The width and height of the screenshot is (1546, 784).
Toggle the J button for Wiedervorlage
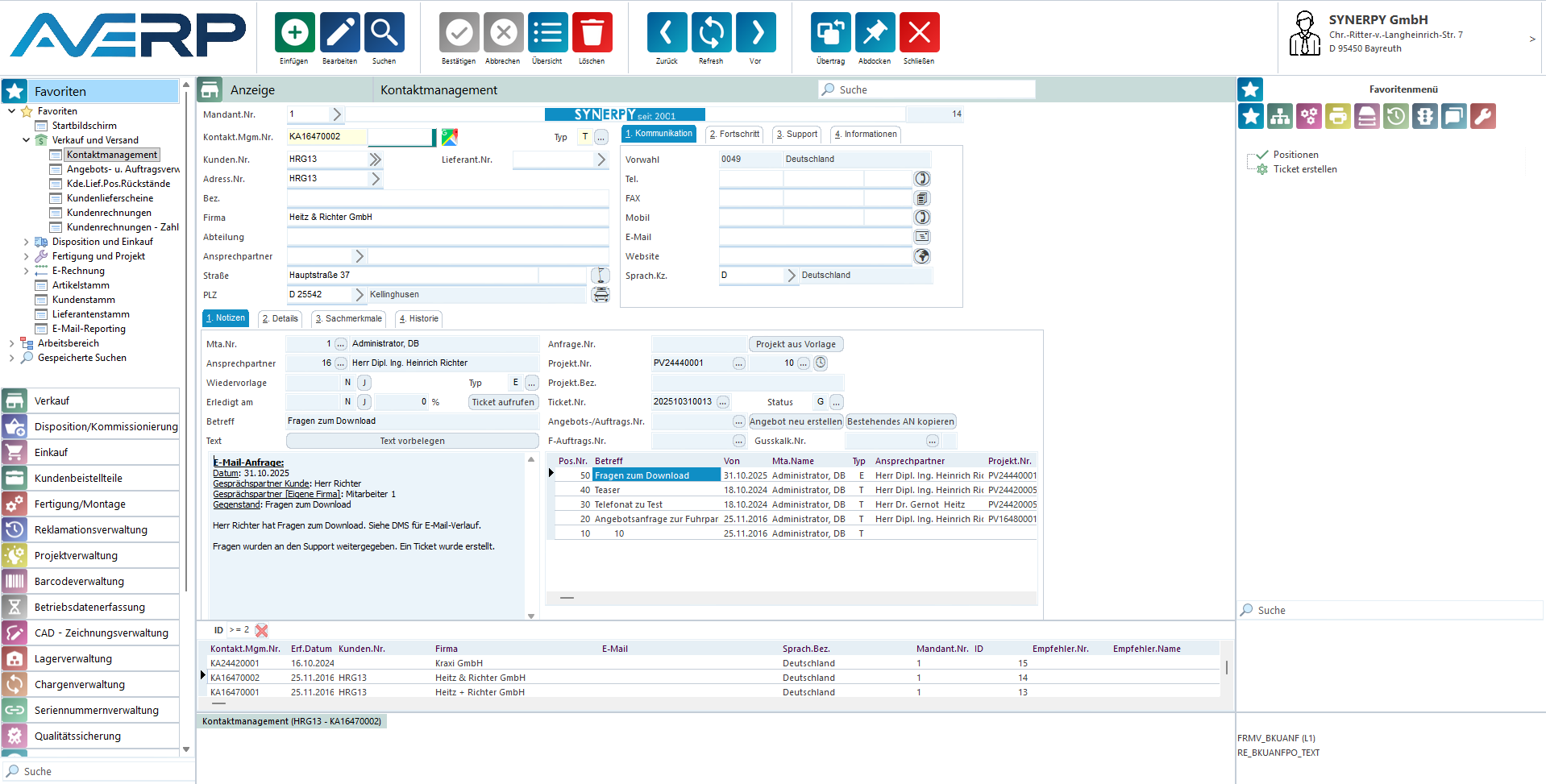click(x=364, y=383)
